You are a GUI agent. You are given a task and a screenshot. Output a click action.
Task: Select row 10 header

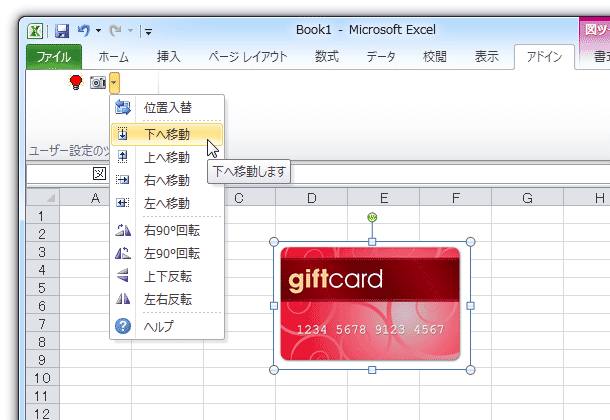point(42,378)
